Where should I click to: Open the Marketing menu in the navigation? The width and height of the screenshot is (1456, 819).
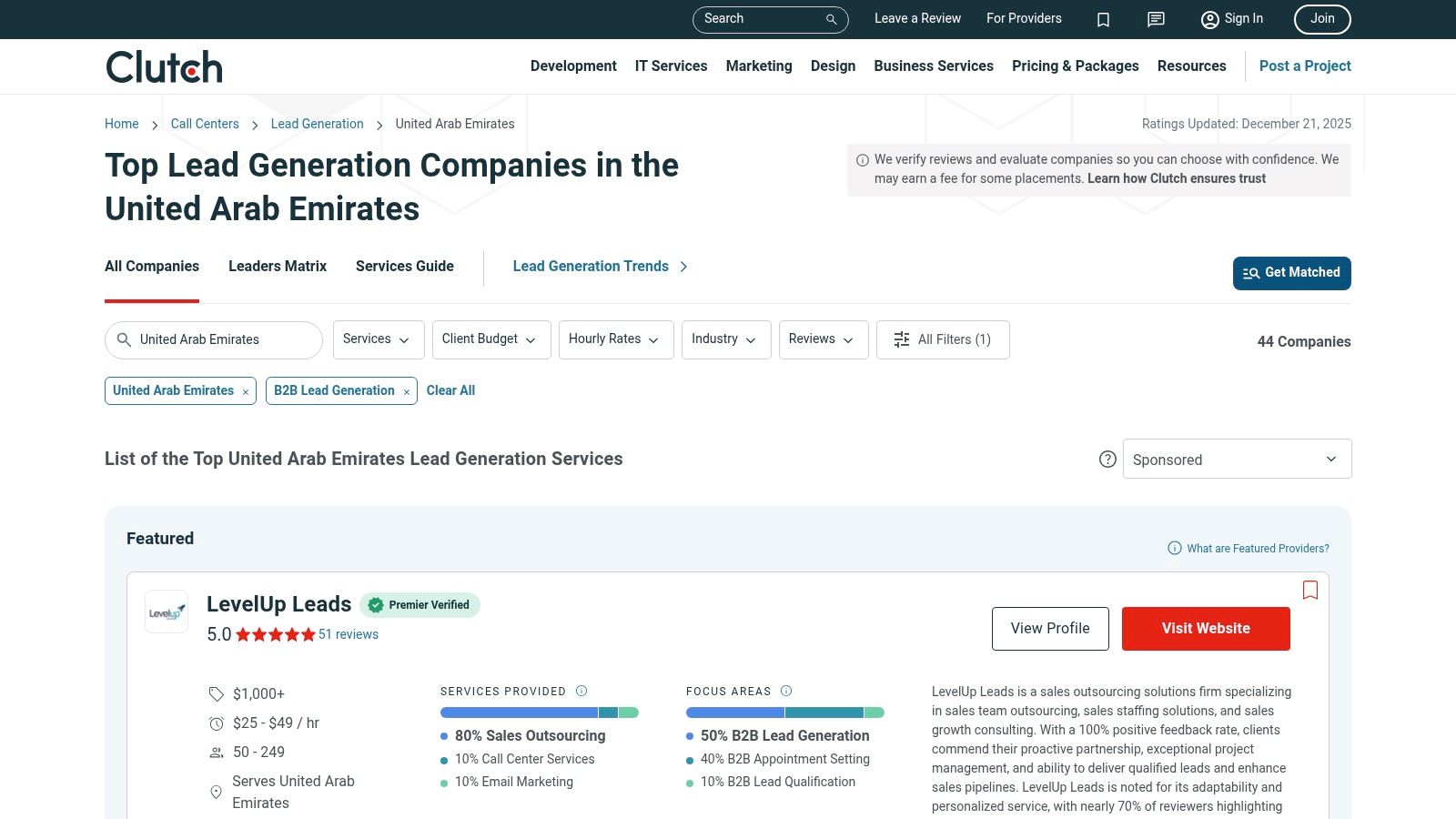click(x=758, y=66)
